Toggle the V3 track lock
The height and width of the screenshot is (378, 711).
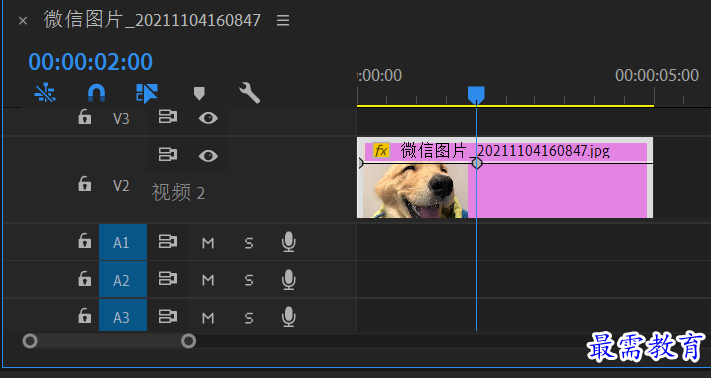(x=85, y=117)
